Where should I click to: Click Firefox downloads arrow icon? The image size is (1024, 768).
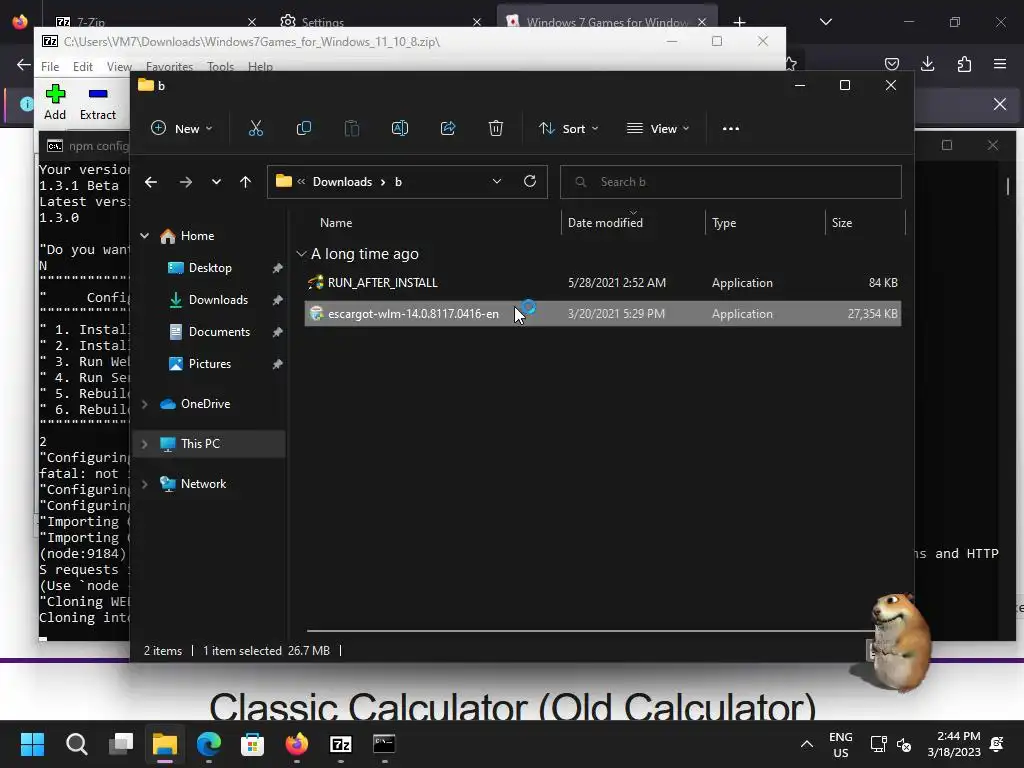pos(927,63)
